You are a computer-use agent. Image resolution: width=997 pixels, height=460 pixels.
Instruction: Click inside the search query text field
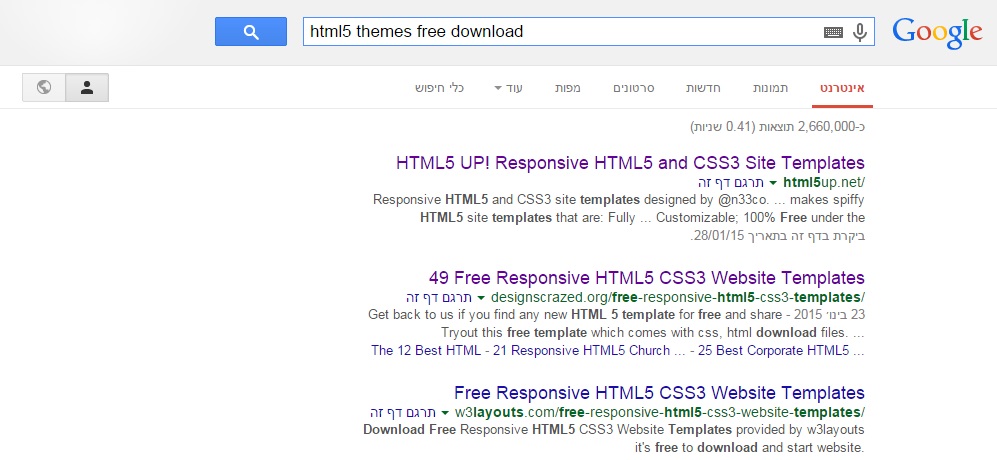pos(560,32)
